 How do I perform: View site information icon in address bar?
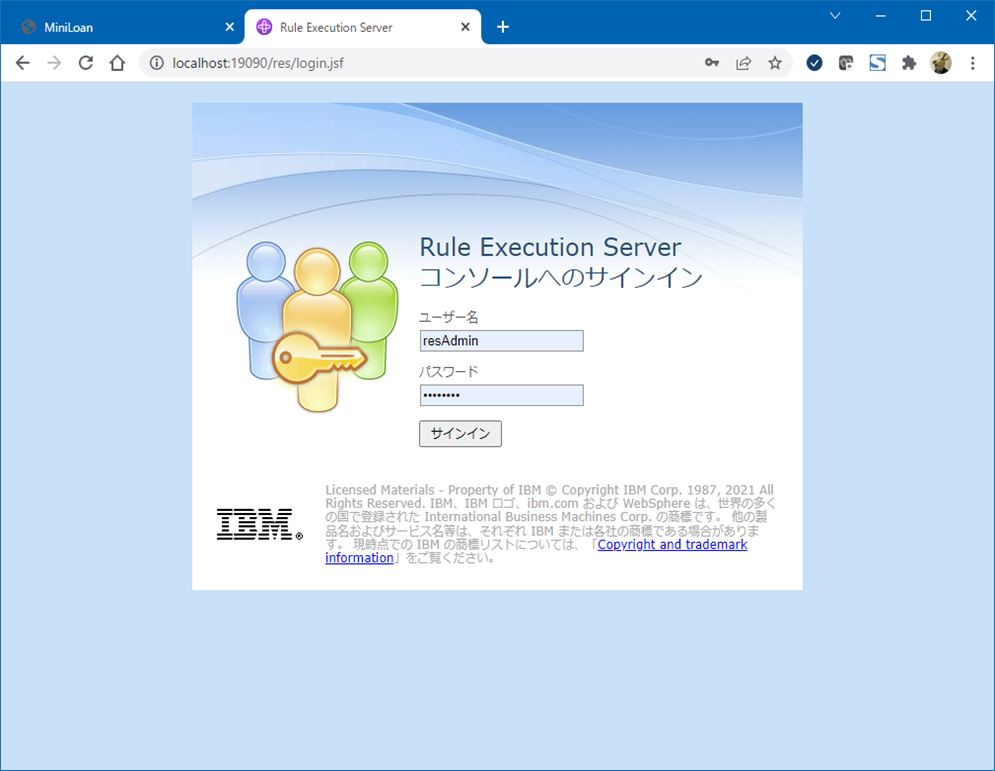pyautogui.click(x=157, y=63)
